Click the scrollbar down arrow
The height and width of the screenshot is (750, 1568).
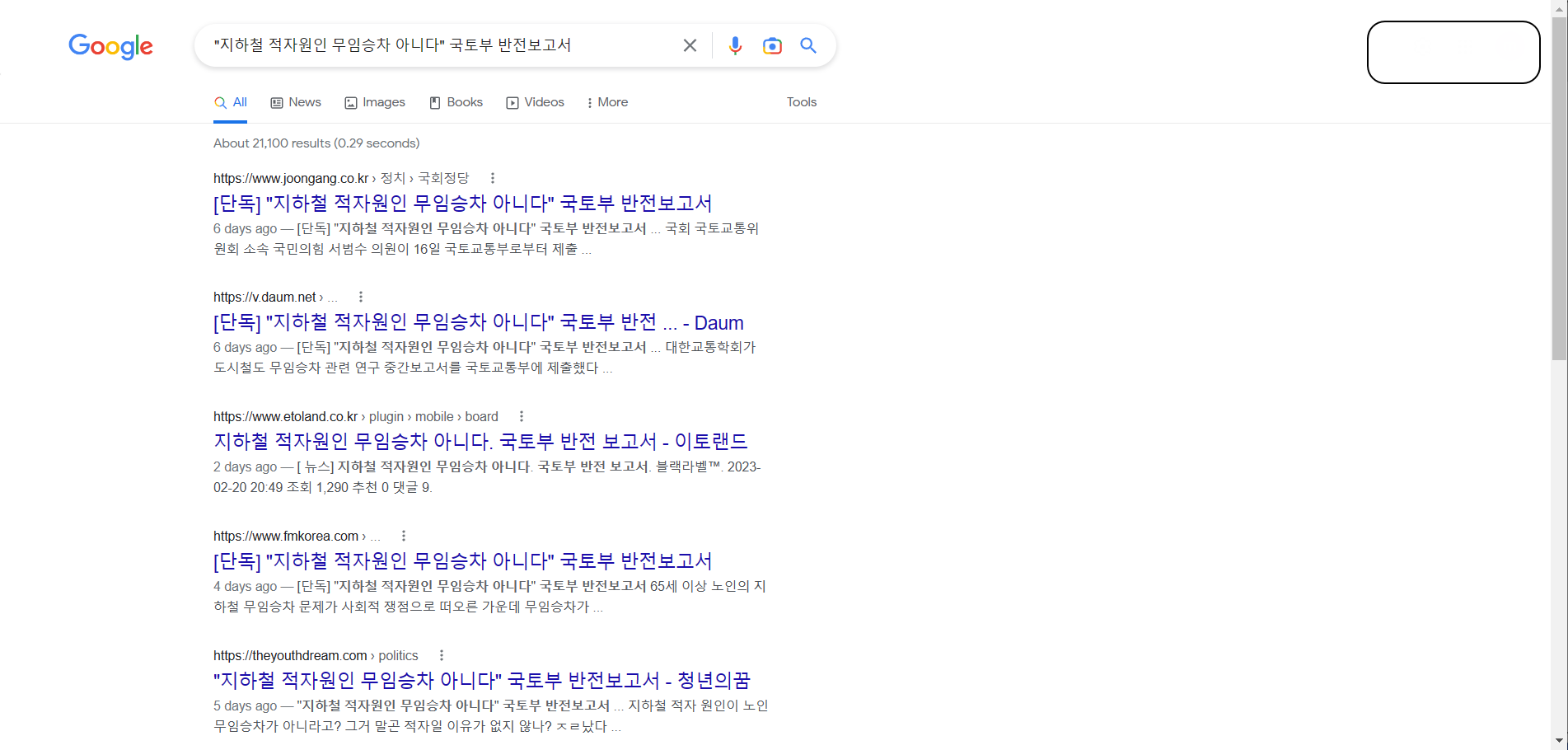1559,741
